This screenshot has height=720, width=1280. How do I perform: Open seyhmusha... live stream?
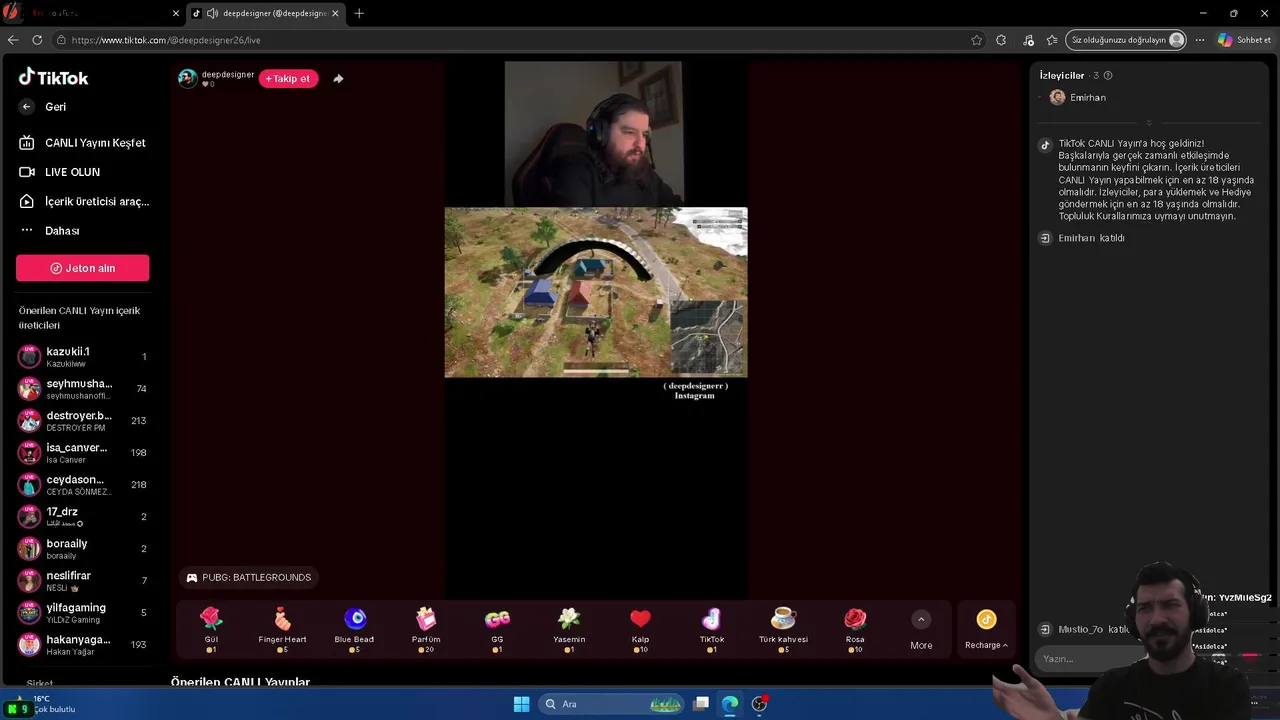pyautogui.click(x=83, y=389)
